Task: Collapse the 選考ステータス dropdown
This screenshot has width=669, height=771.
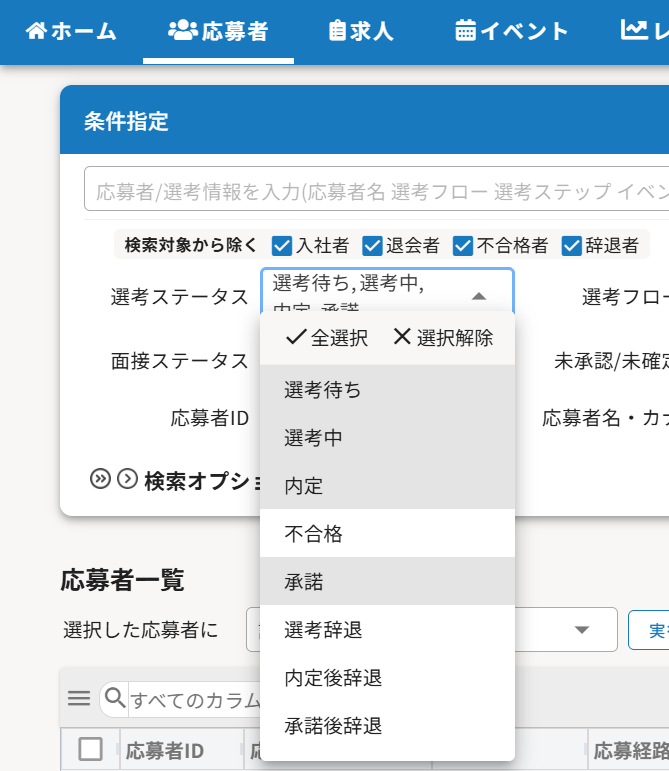Action: coord(479,296)
